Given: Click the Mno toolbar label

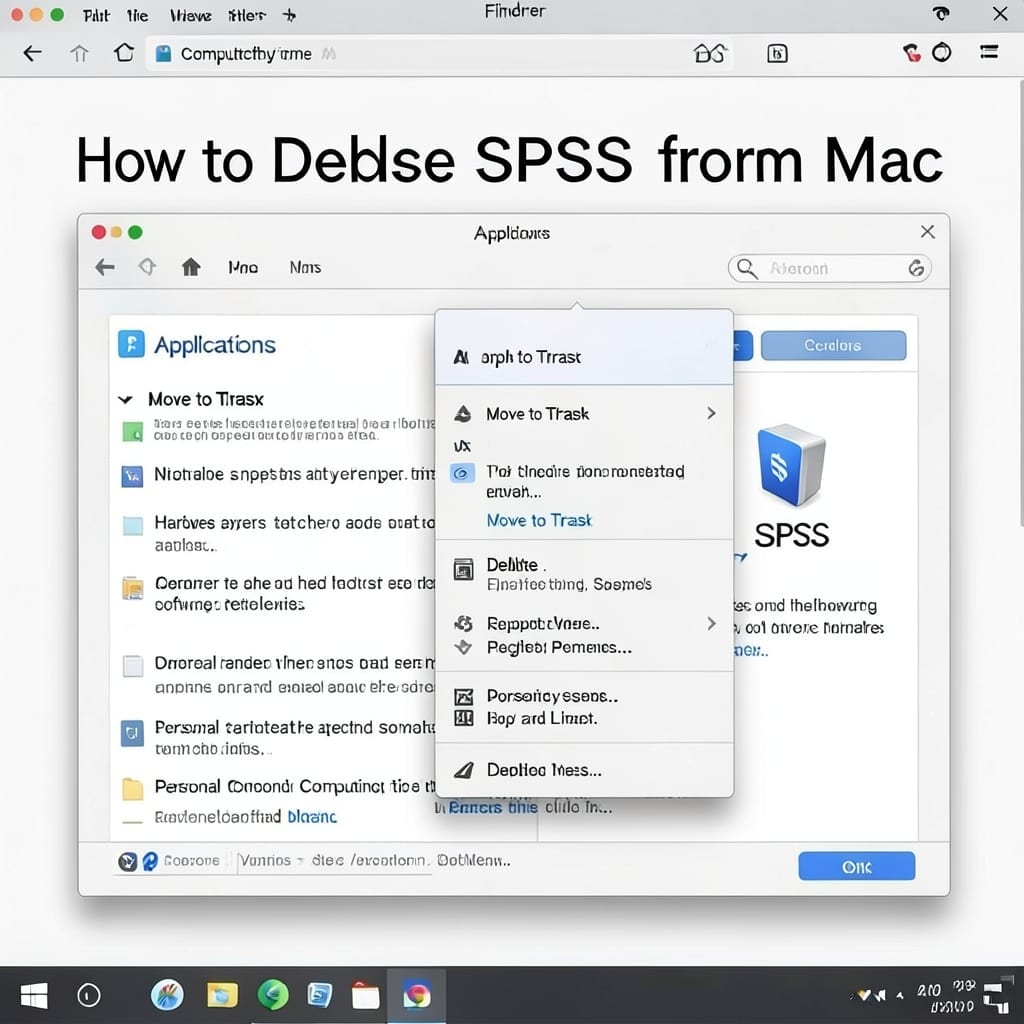Looking at the screenshot, I should pos(243,267).
